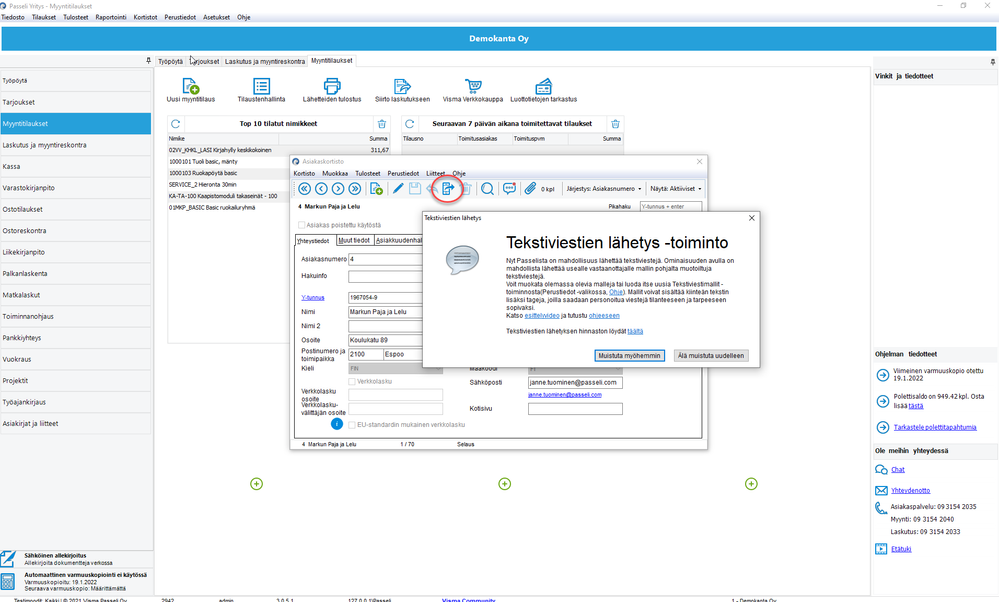The width and height of the screenshot is (999, 602).
Task: Click the magnifier search icon in Asiakaskortisto
Action: 487,189
